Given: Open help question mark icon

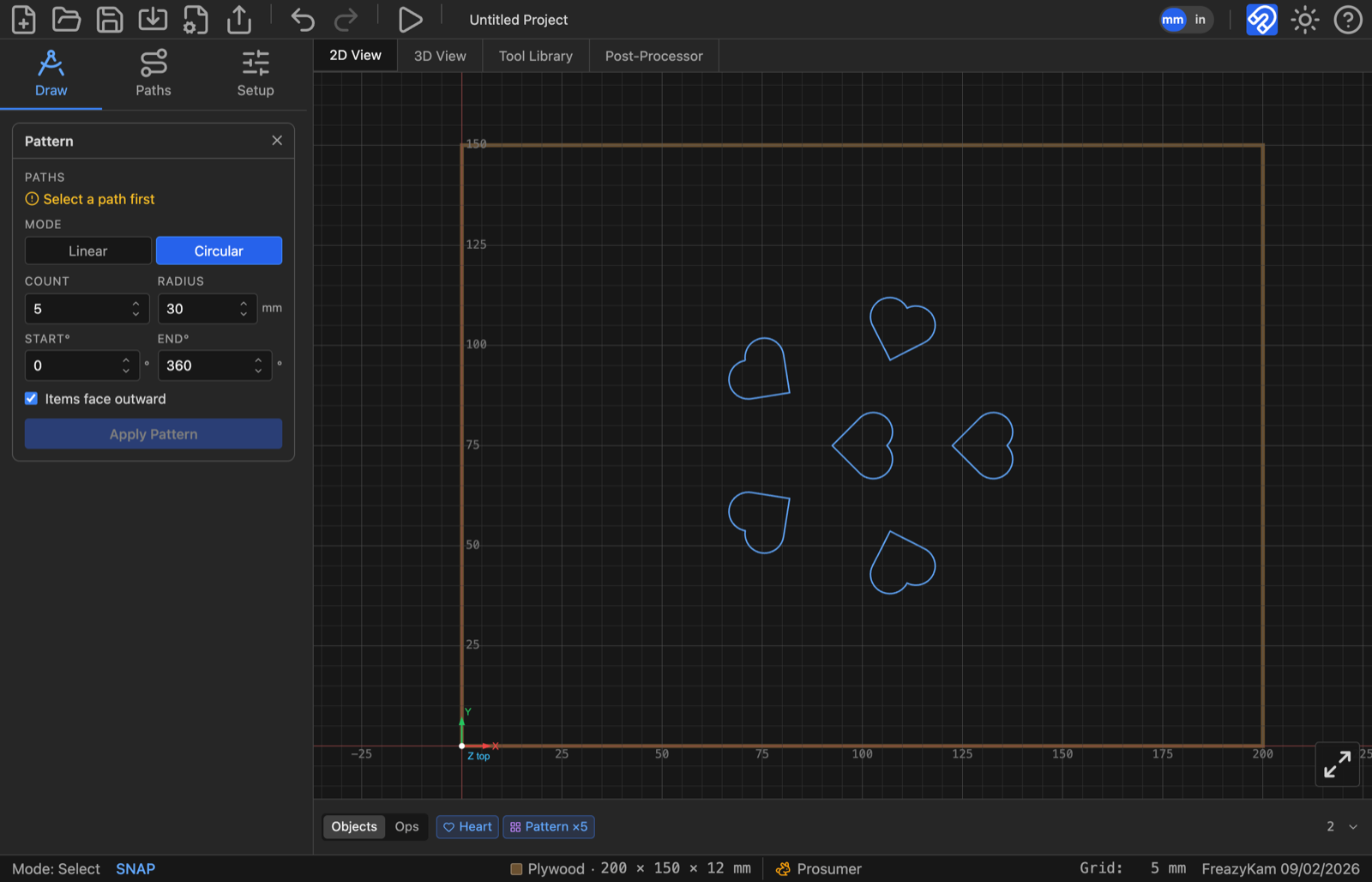Looking at the screenshot, I should tap(1348, 19).
